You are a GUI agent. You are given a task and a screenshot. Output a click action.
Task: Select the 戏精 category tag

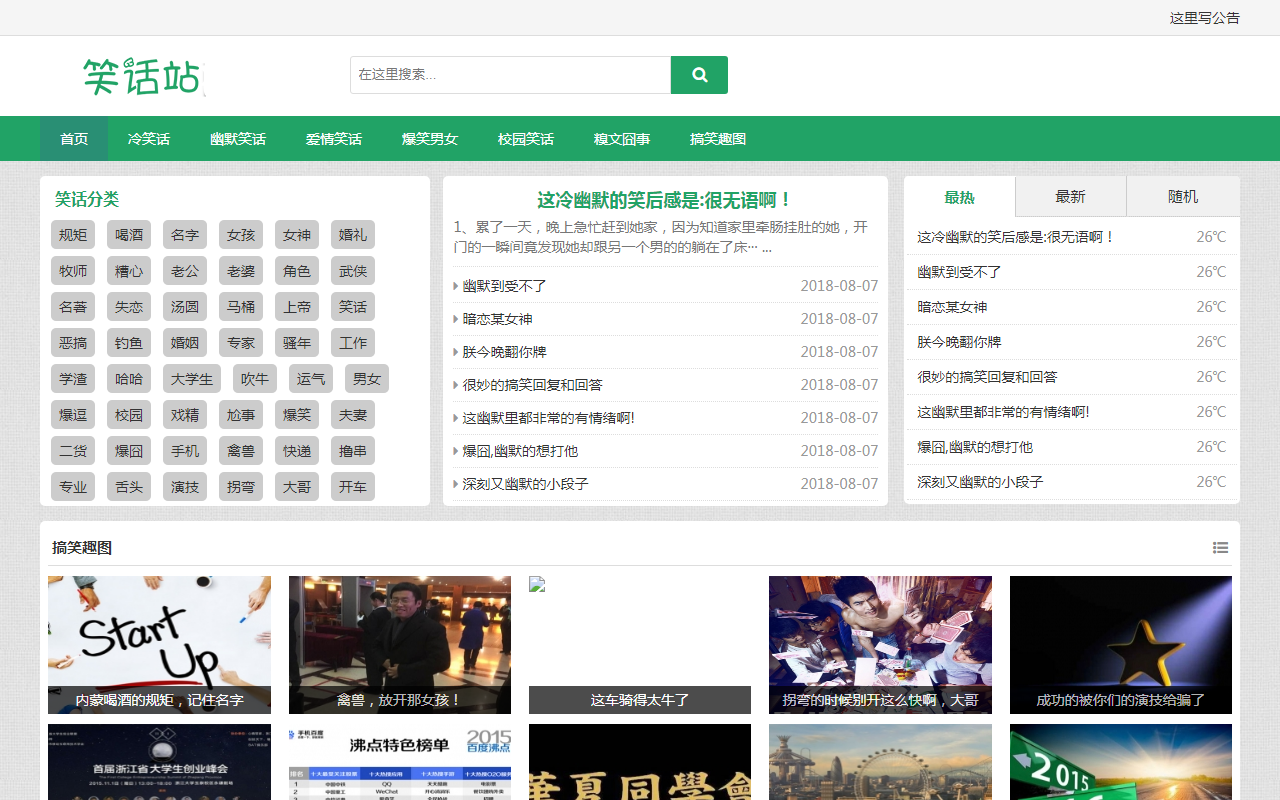pos(185,415)
